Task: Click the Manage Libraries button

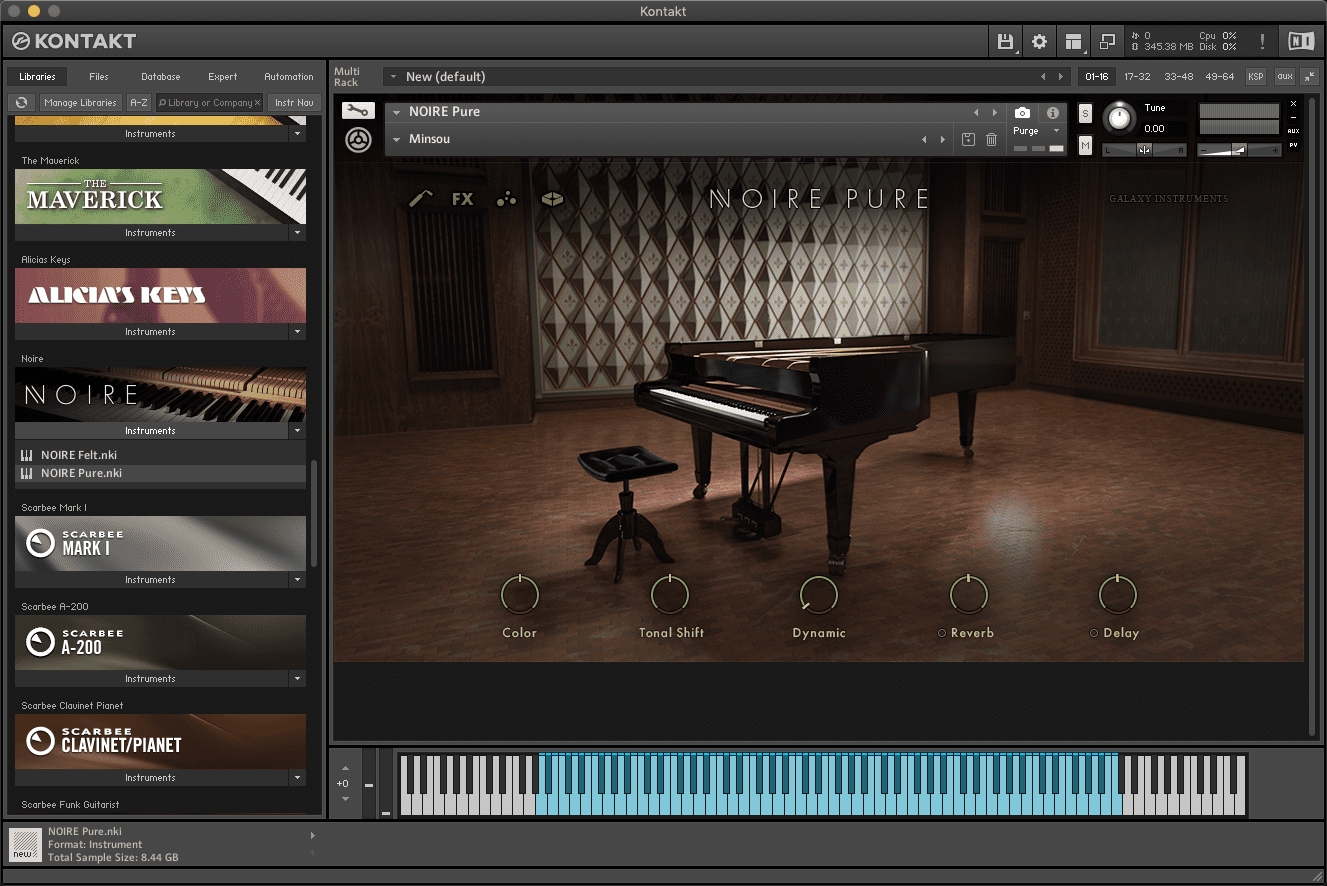Action: click(x=80, y=103)
